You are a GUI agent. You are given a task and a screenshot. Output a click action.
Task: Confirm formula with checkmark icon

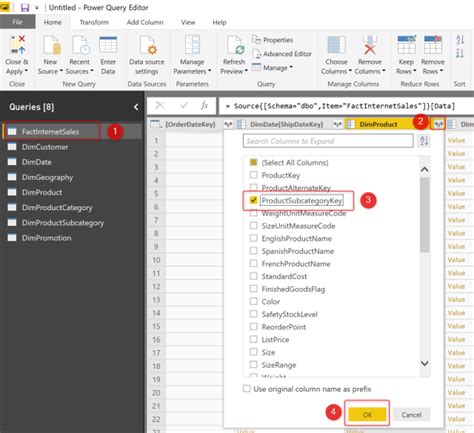pos(184,106)
